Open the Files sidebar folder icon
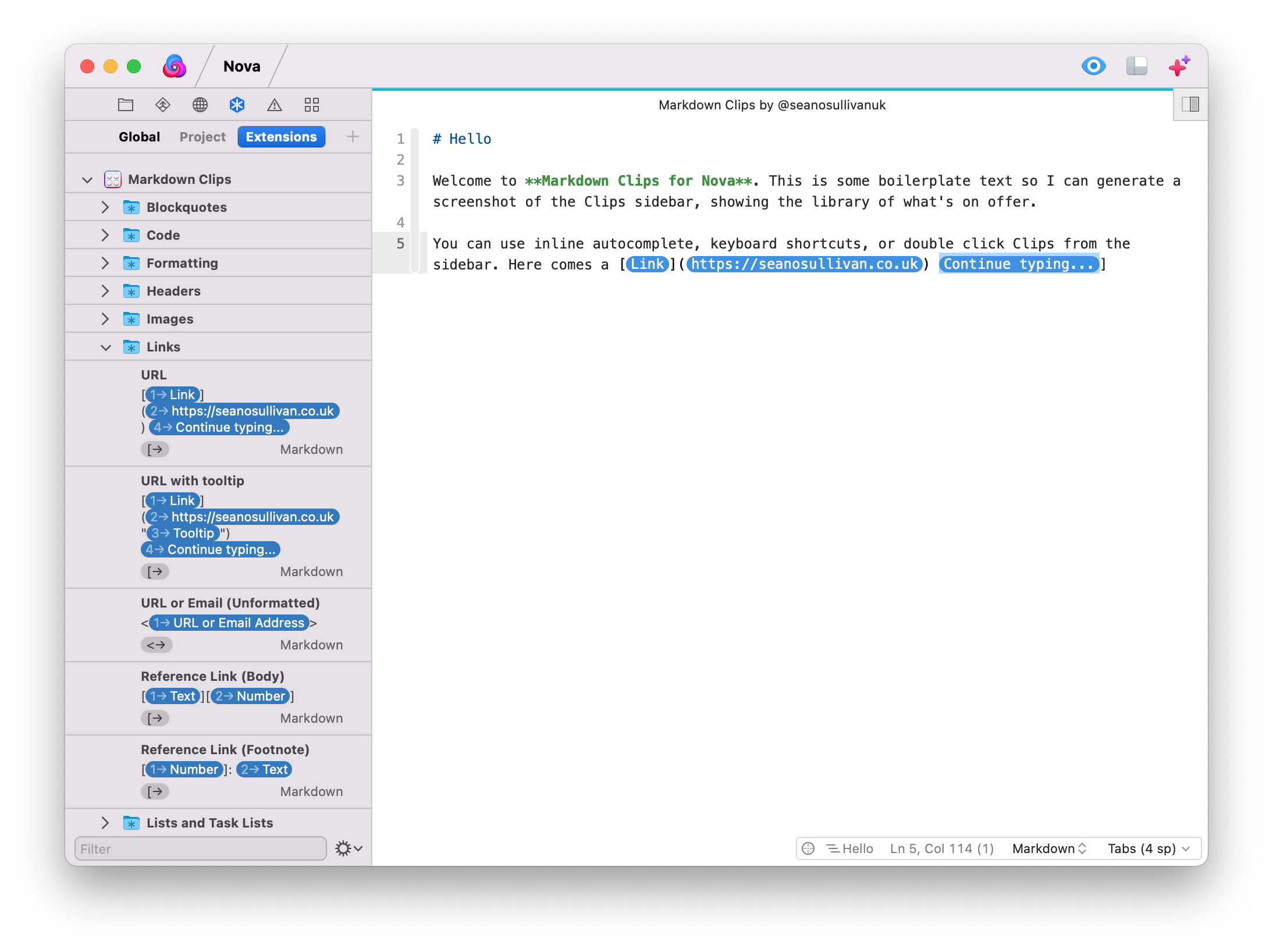1273x952 pixels. pyautogui.click(x=126, y=105)
